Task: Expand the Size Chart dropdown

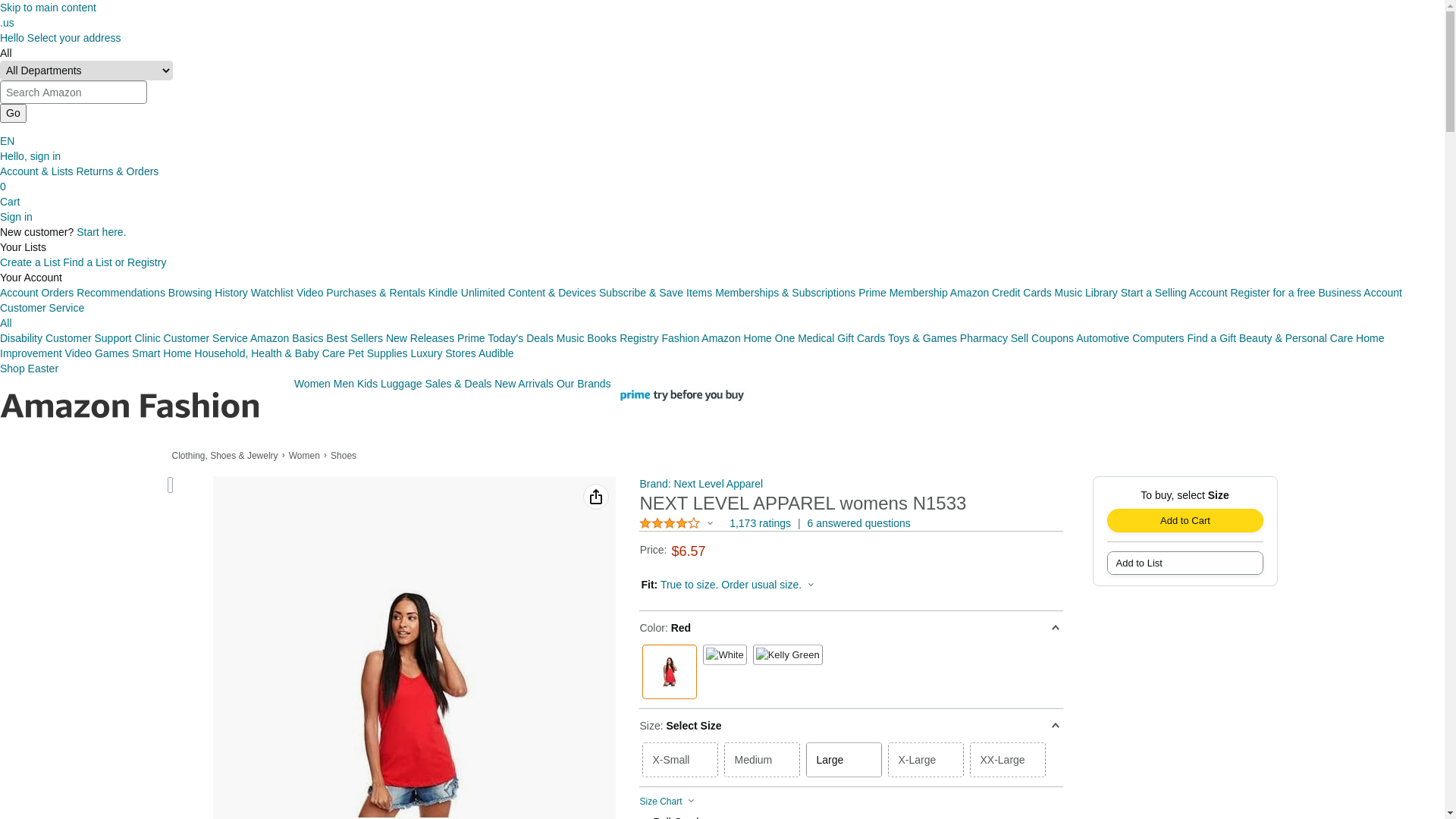Action: coord(667,802)
